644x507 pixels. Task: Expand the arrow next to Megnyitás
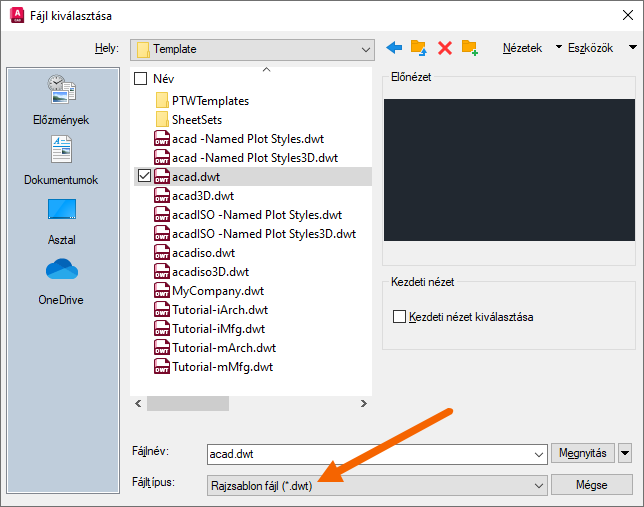[625, 454]
